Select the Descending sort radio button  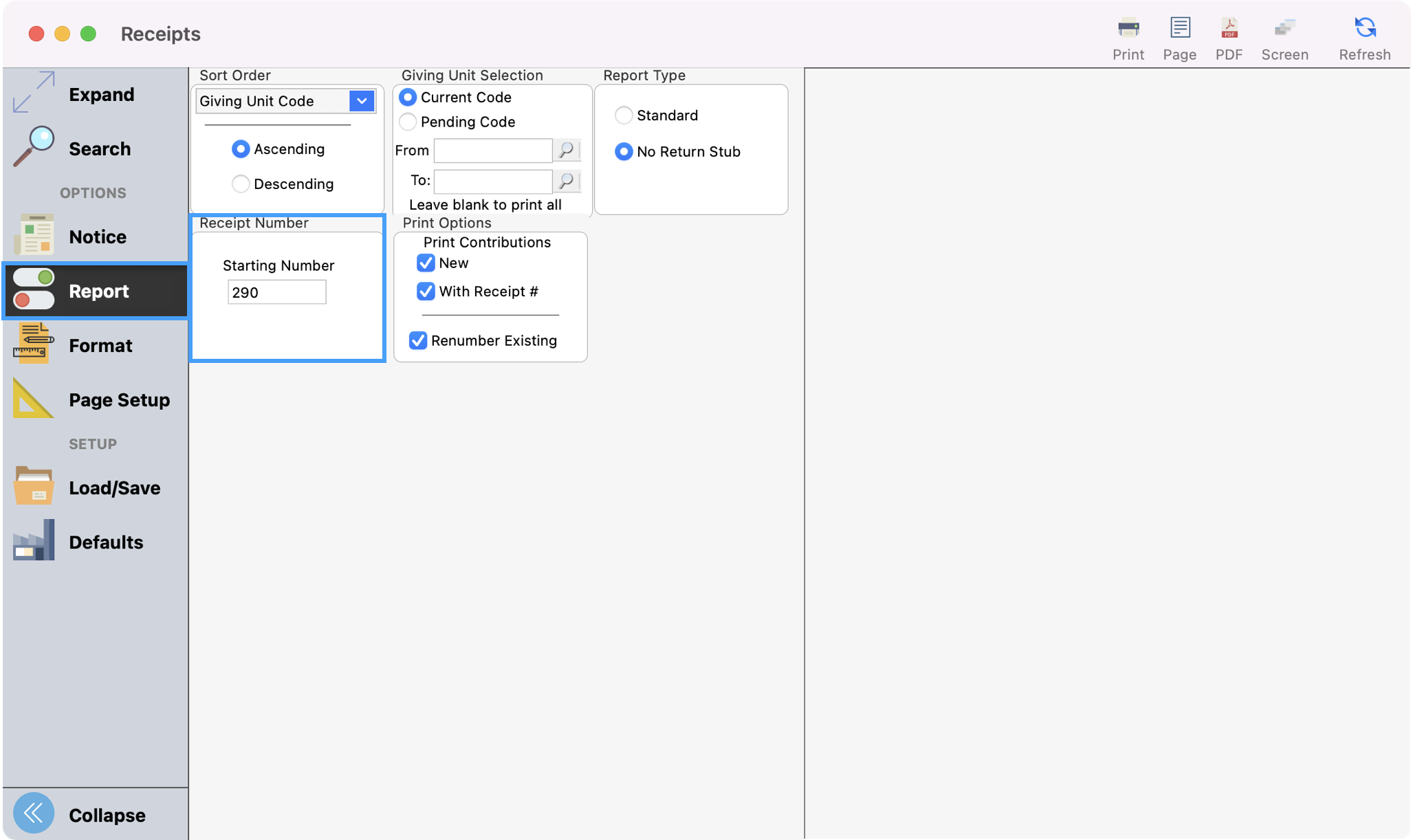[241, 184]
